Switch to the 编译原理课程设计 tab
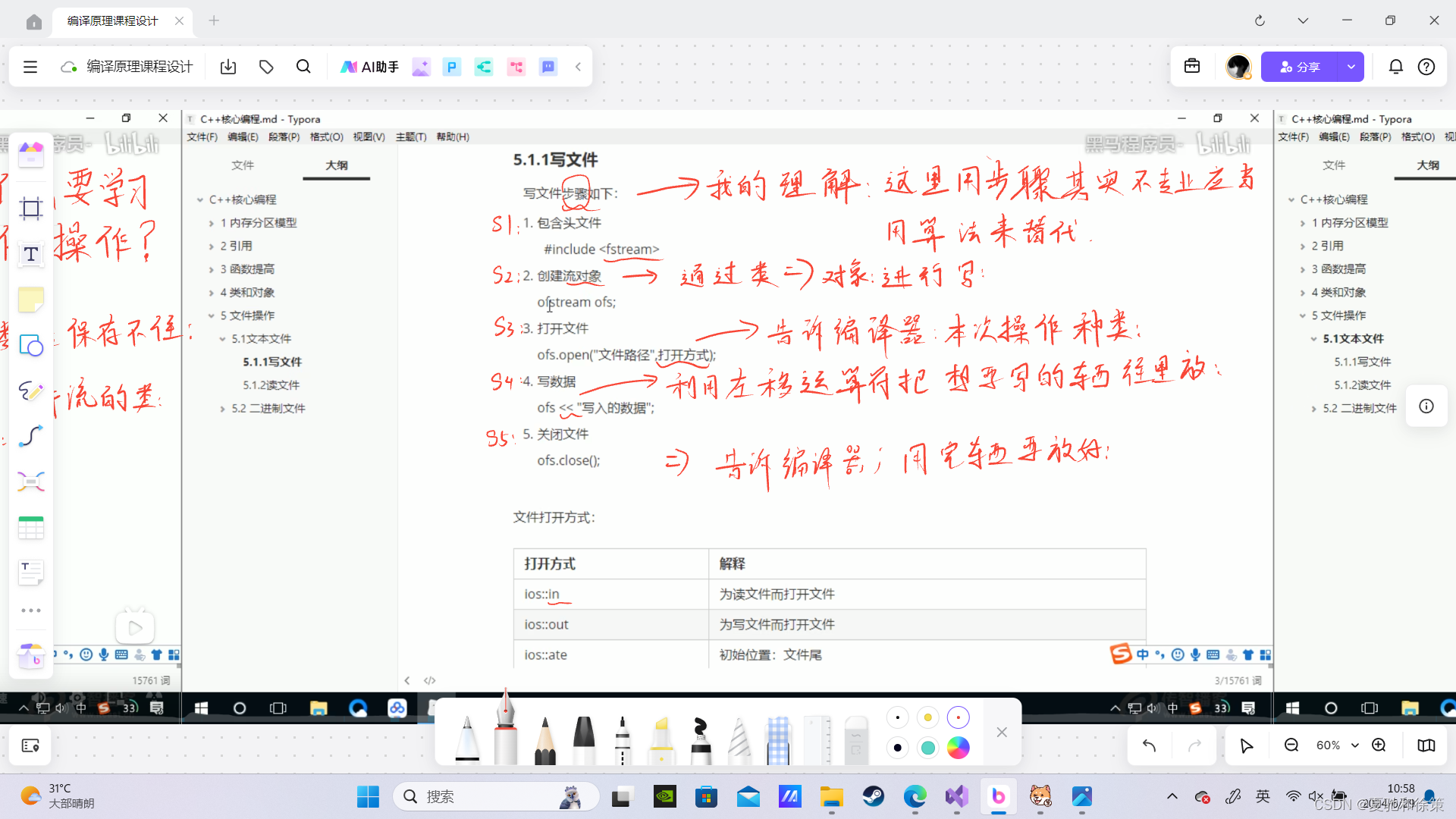The image size is (1456, 819). click(x=113, y=20)
